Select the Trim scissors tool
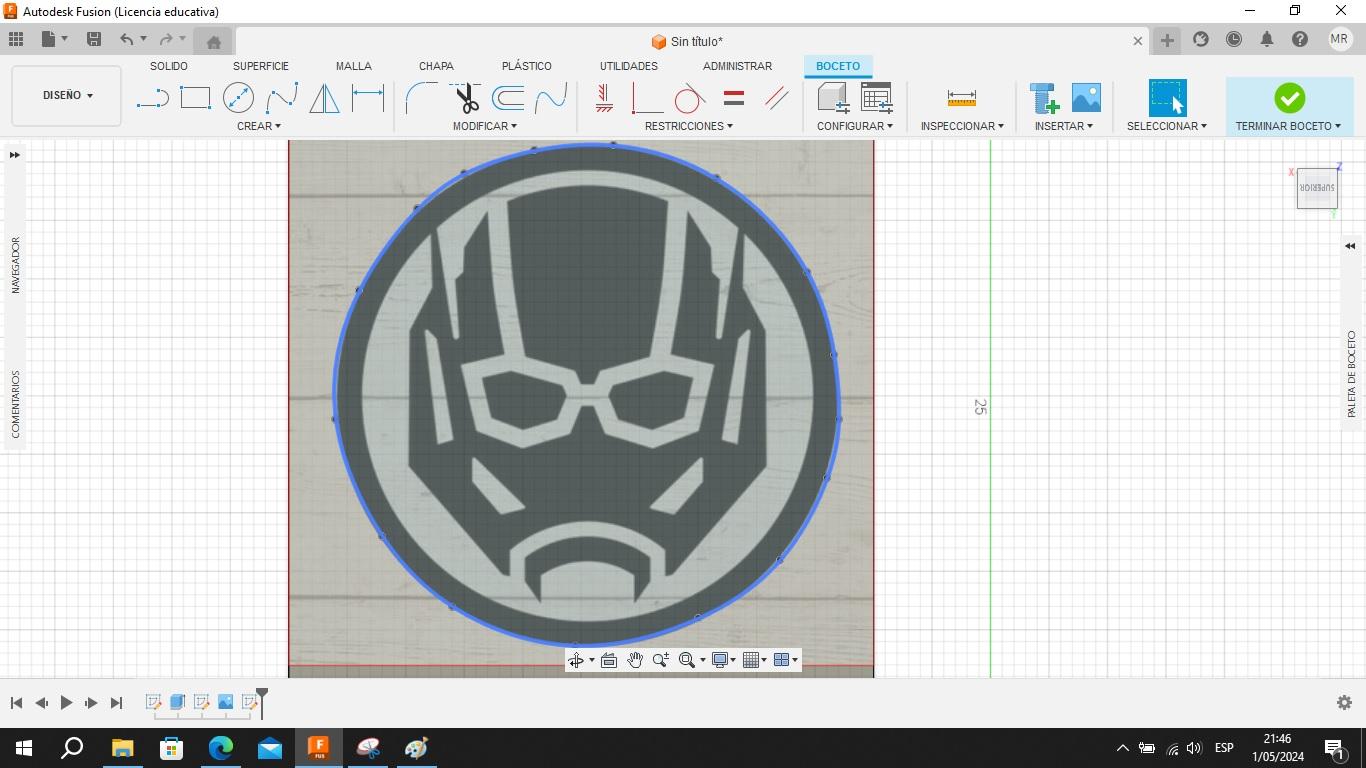Screen dimensions: 1366x768 coord(466,98)
